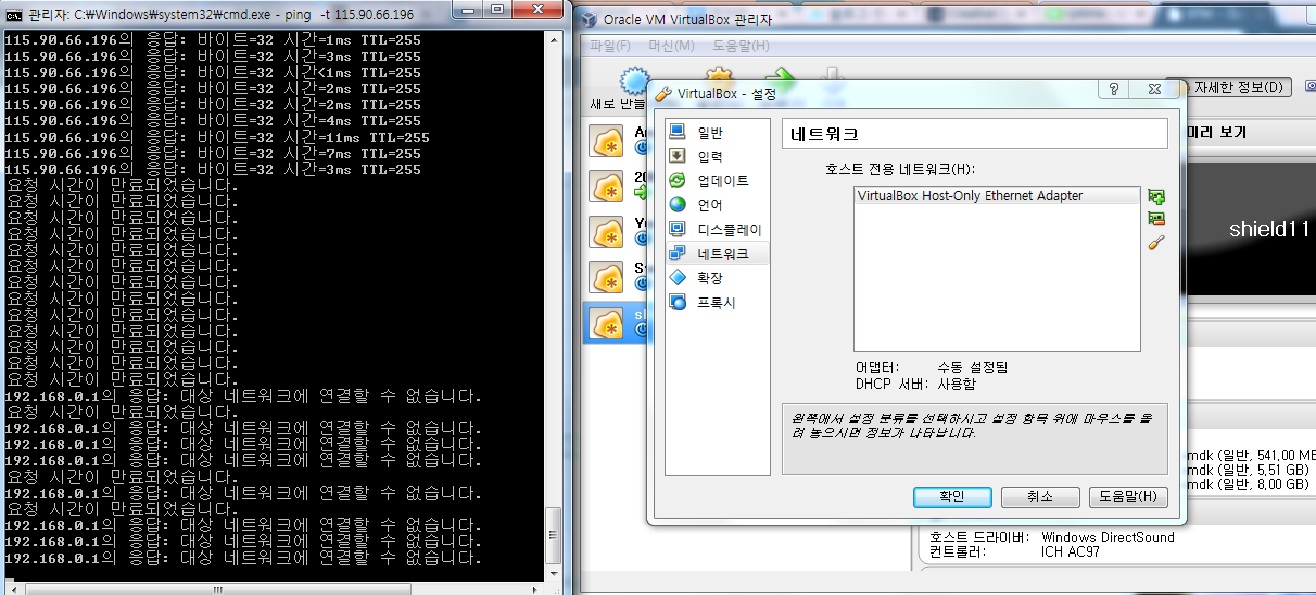Click the shield11 preview thumbnail
The image size is (1316, 595).
[x=1250, y=229]
